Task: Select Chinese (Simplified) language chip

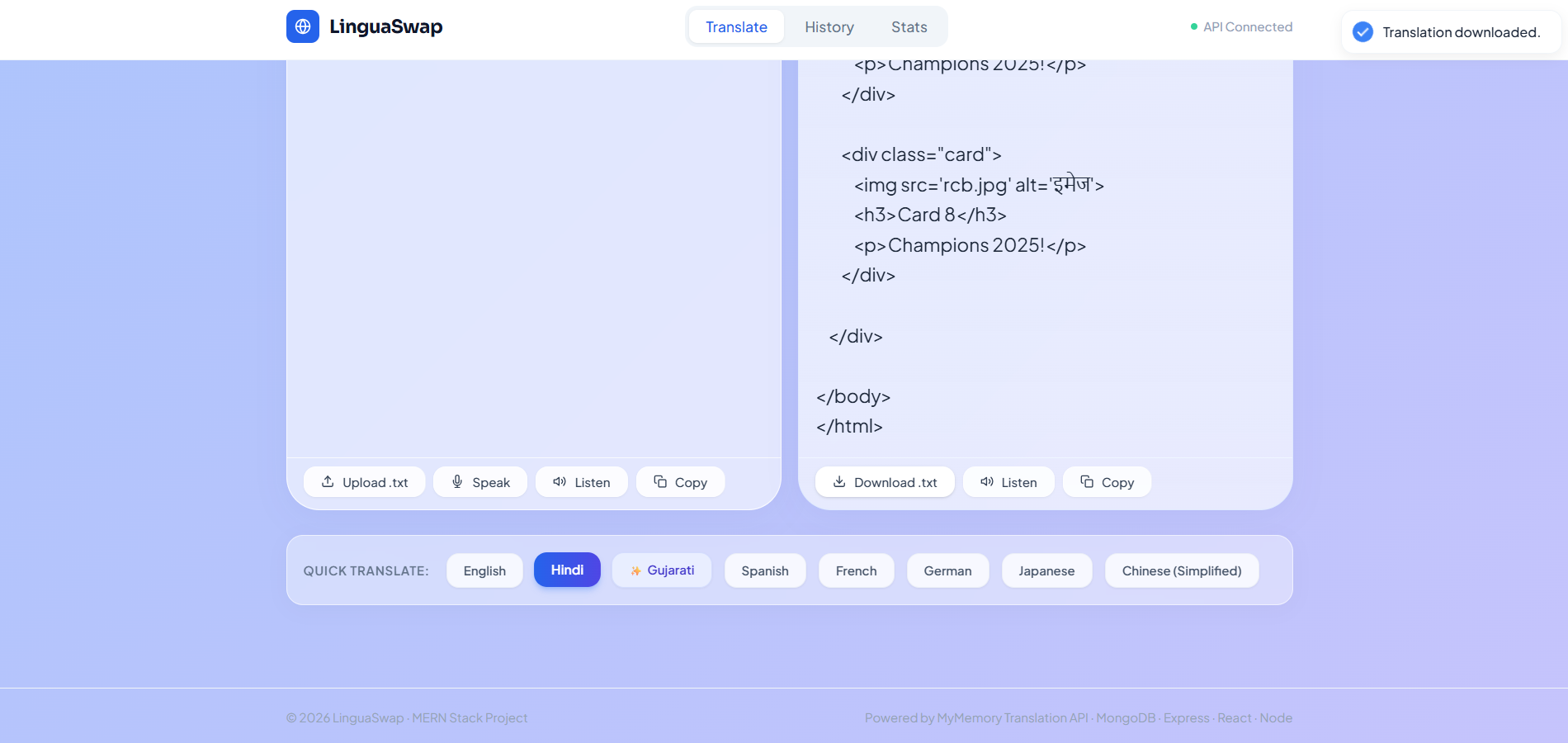Action: coord(1182,570)
